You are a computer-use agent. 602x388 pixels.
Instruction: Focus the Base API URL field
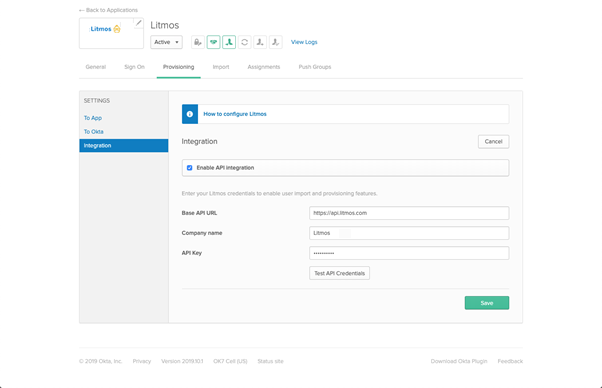pyautogui.click(x=409, y=213)
